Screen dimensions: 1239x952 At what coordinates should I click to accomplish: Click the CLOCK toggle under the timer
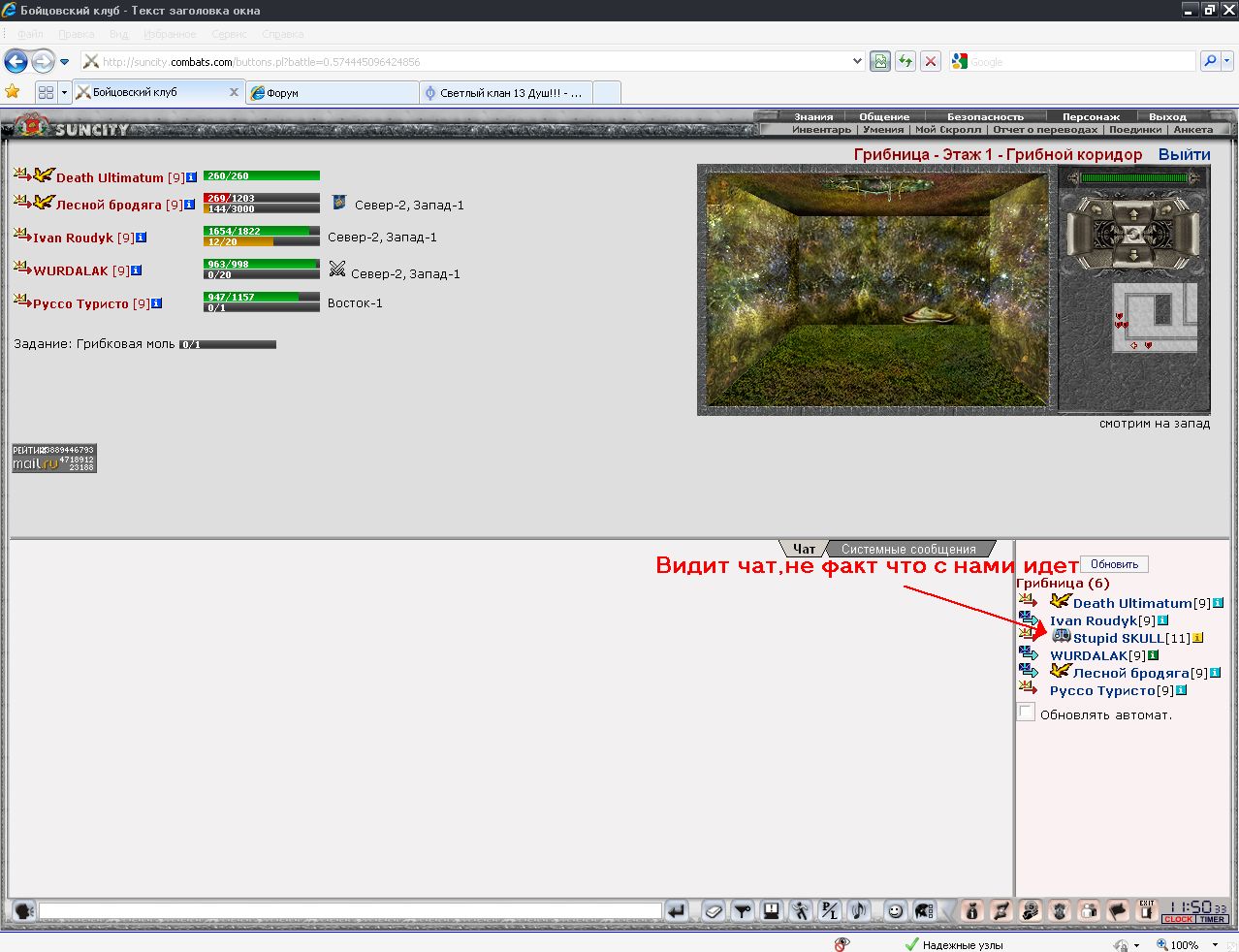[1179, 919]
